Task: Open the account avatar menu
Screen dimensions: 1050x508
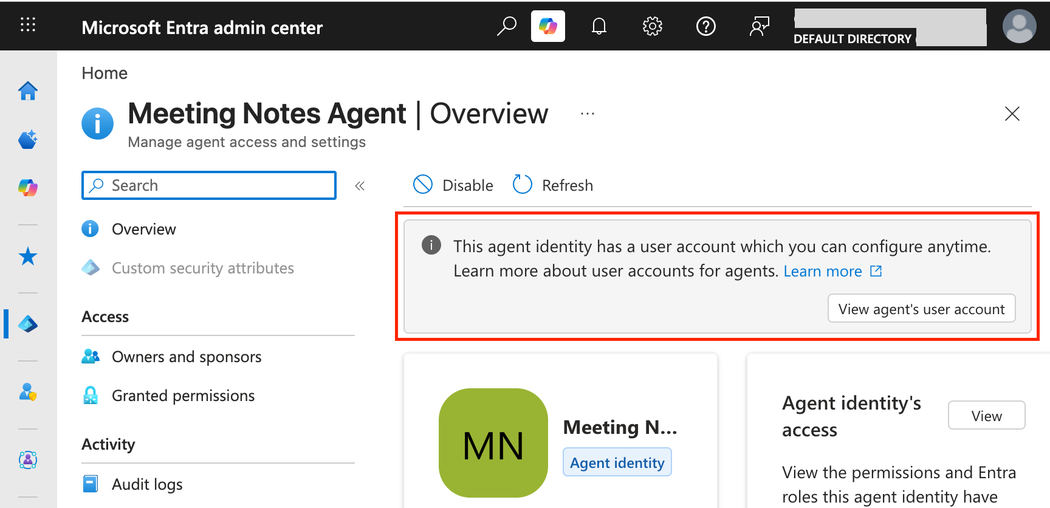Action: pyautogui.click(x=1019, y=27)
